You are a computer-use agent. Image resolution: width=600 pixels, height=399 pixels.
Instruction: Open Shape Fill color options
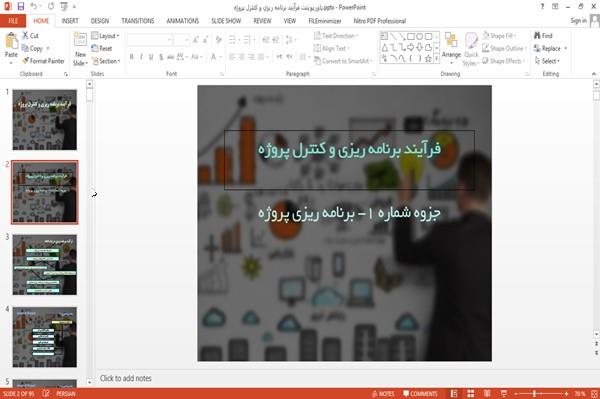click(499, 36)
